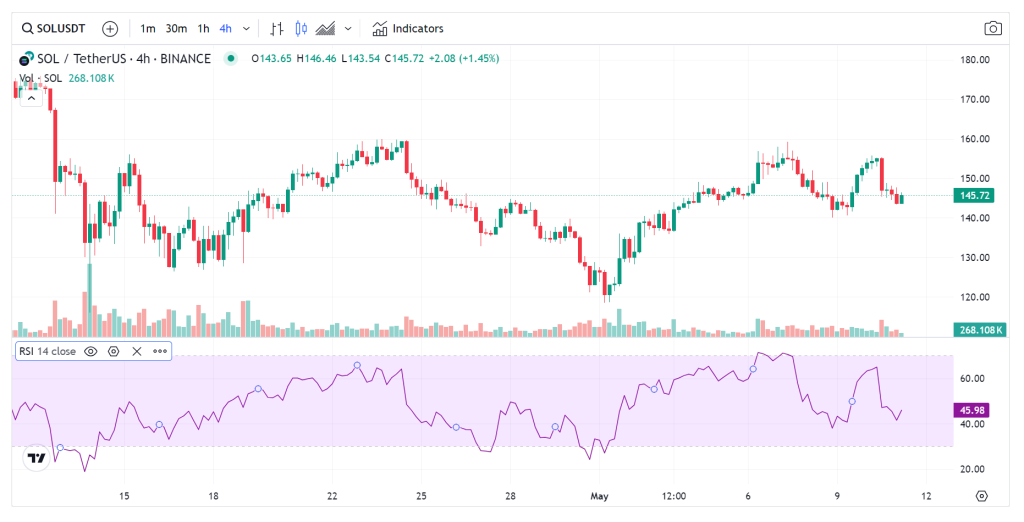Select the candlestick chart style icon

point(300,28)
